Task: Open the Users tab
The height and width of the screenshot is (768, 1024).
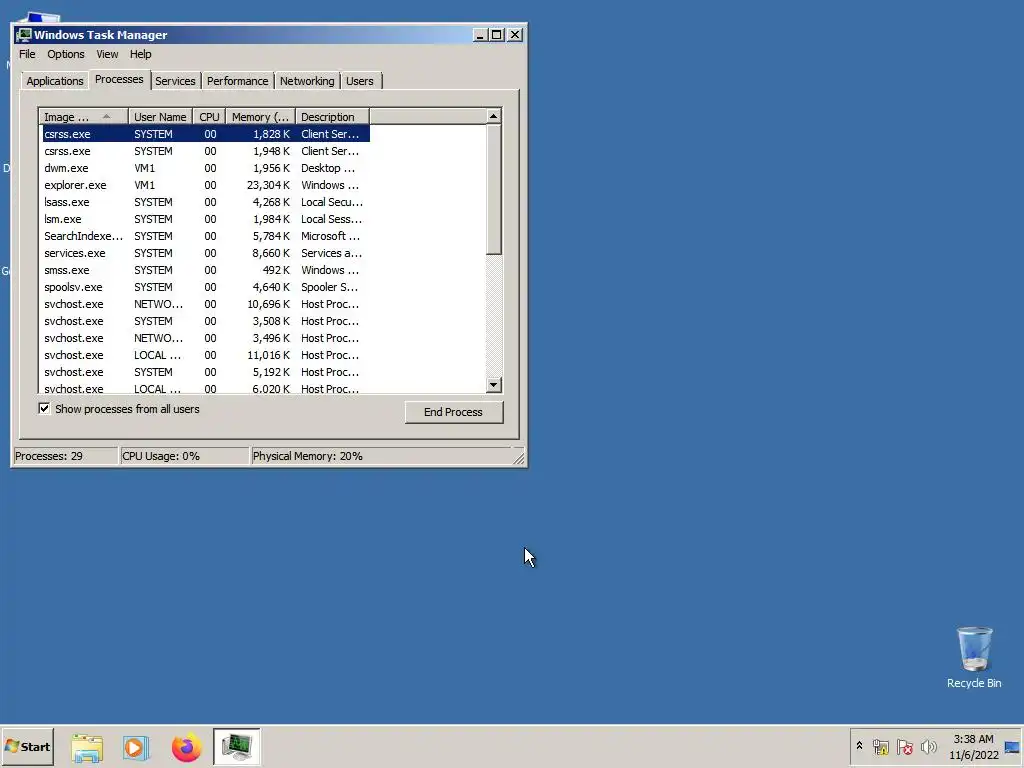Action: click(360, 81)
